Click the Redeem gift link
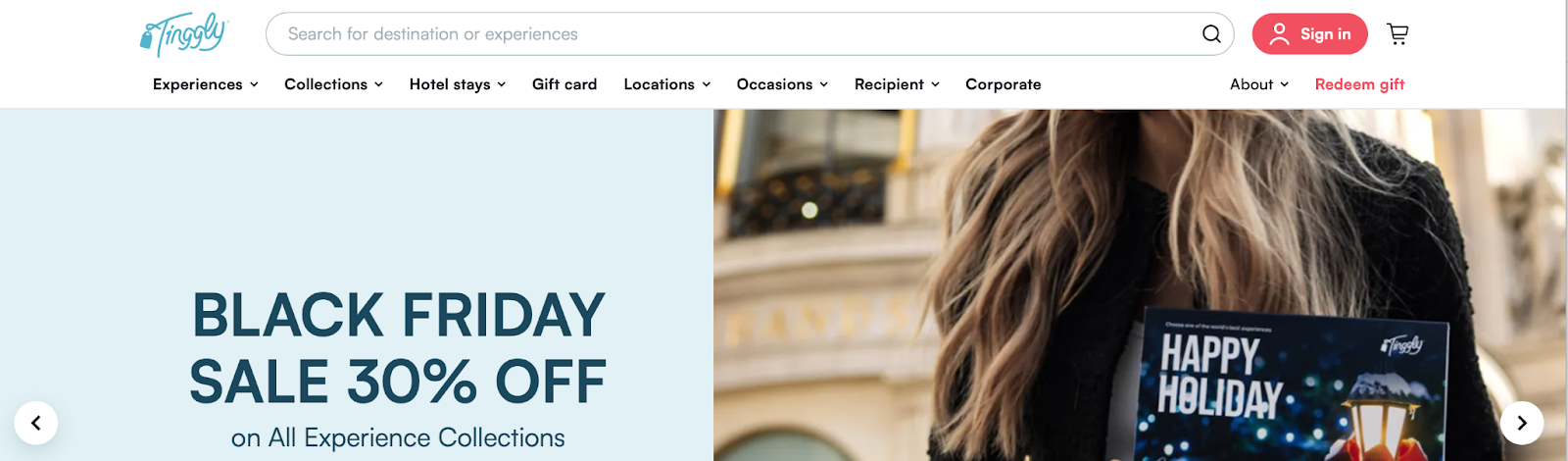1568x461 pixels. [1359, 84]
